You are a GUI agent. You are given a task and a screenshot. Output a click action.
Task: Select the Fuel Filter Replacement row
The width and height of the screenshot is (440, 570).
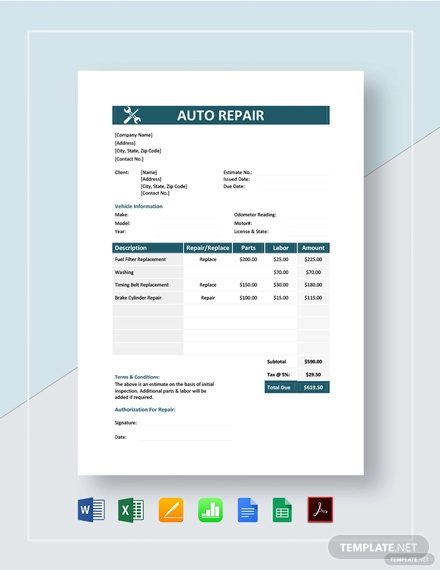point(221,259)
